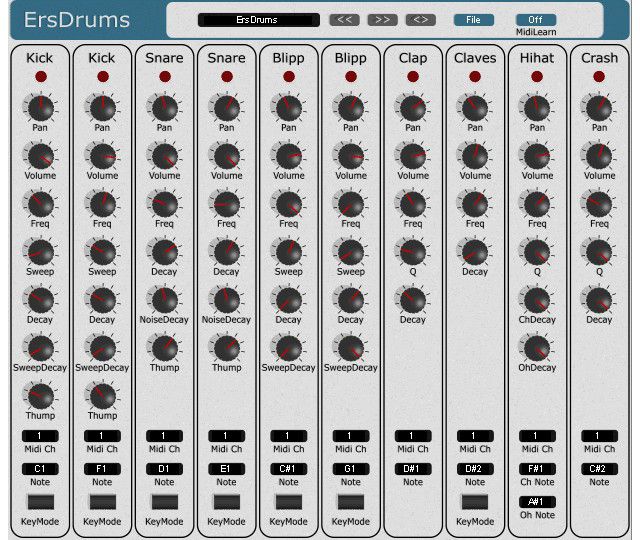Click the first Blipp SweepDecay knob
Viewport: 640px width, 540px height.
click(x=289, y=348)
